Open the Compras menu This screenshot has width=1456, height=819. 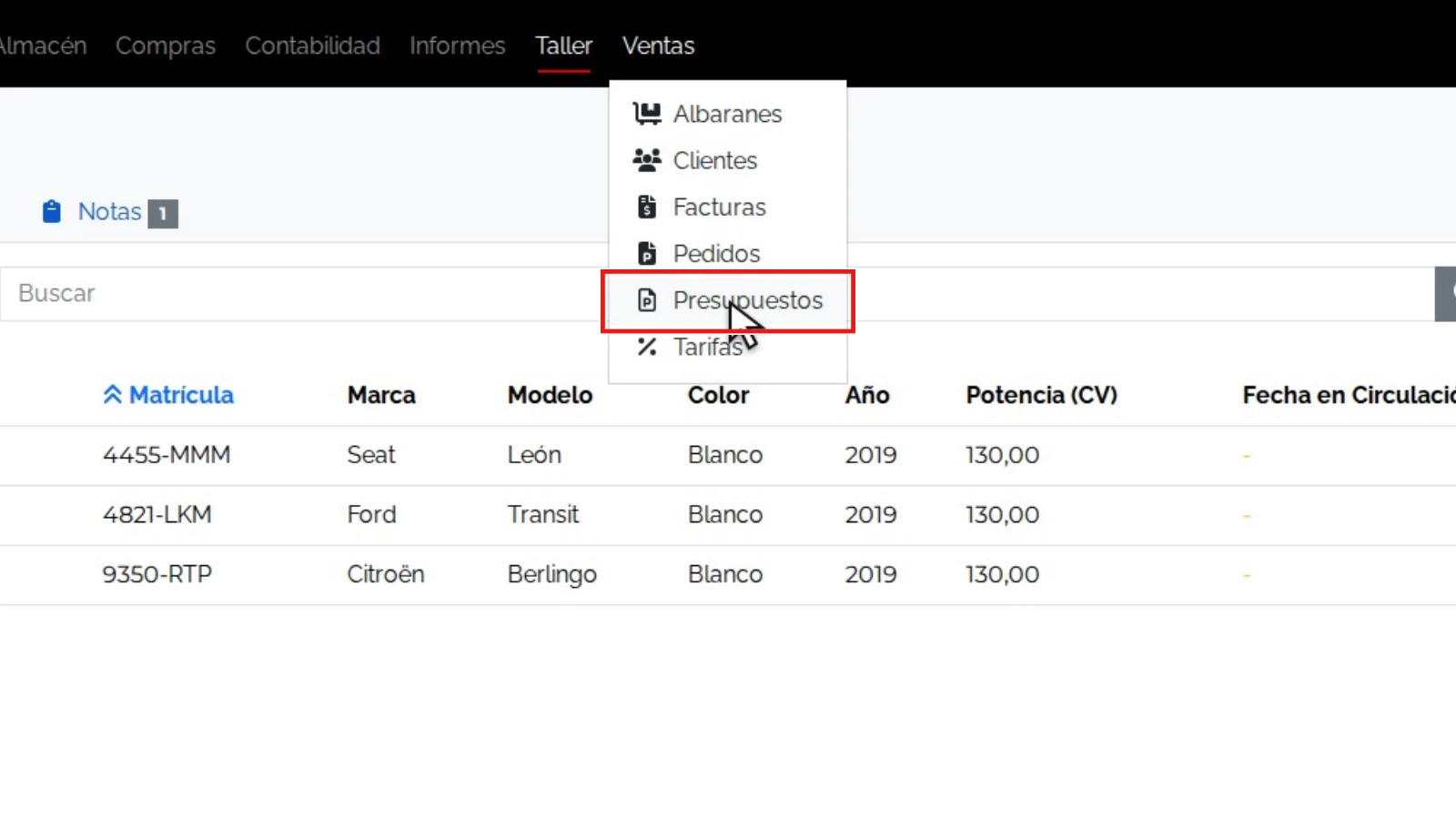tap(166, 45)
